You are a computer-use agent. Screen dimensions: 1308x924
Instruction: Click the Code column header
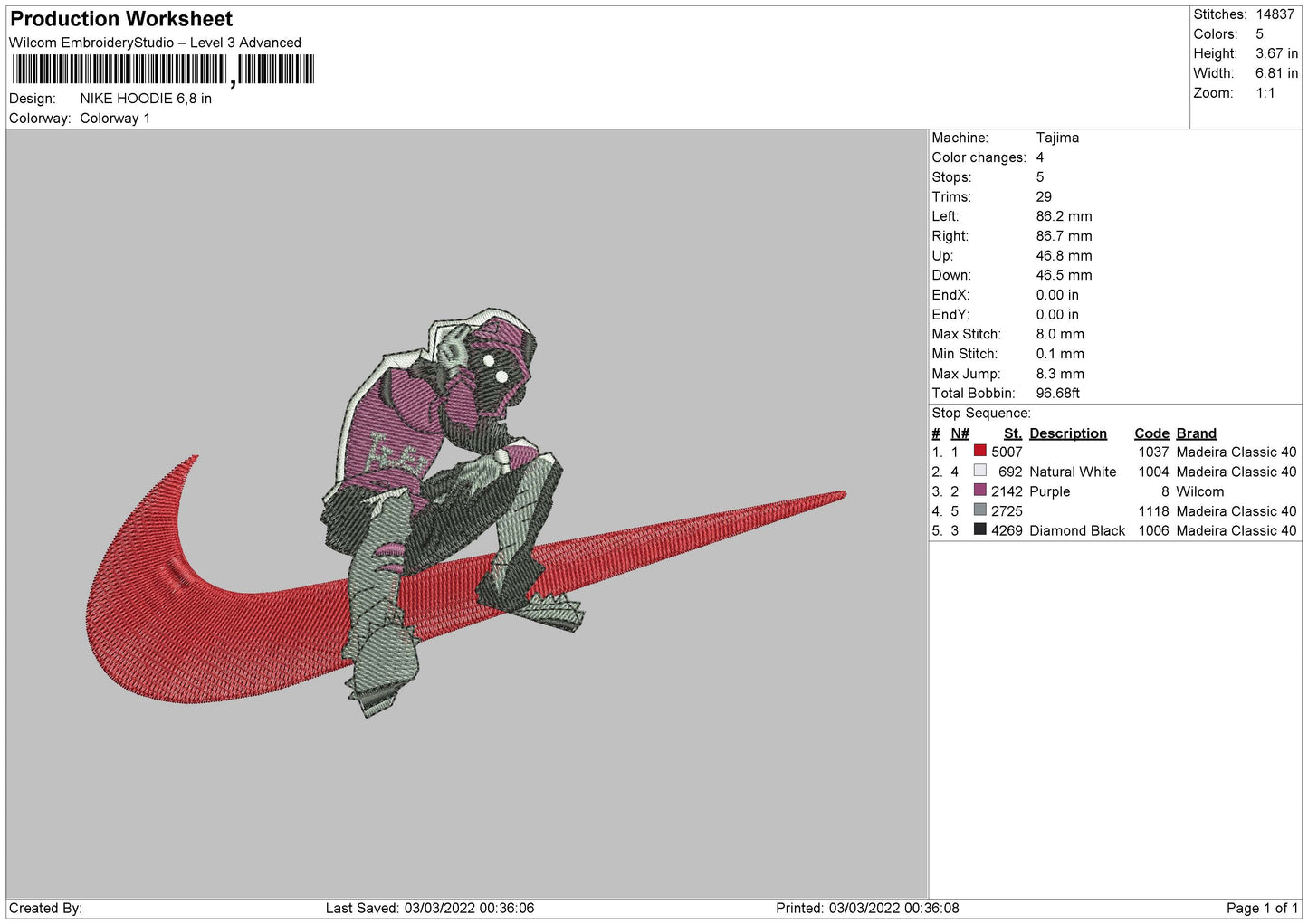tap(1151, 433)
